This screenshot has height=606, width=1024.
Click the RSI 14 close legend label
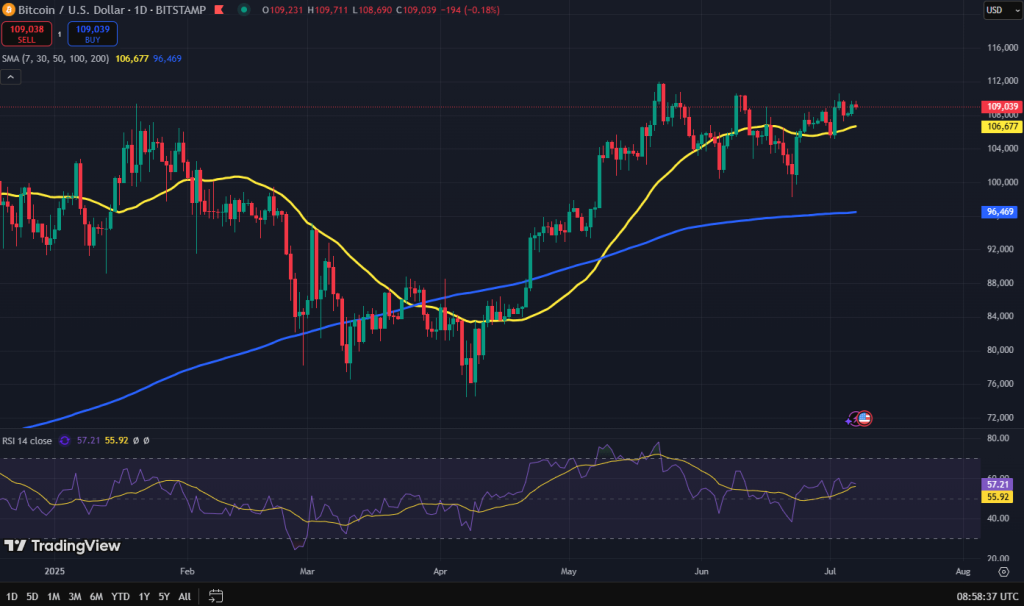pyautogui.click(x=27, y=441)
